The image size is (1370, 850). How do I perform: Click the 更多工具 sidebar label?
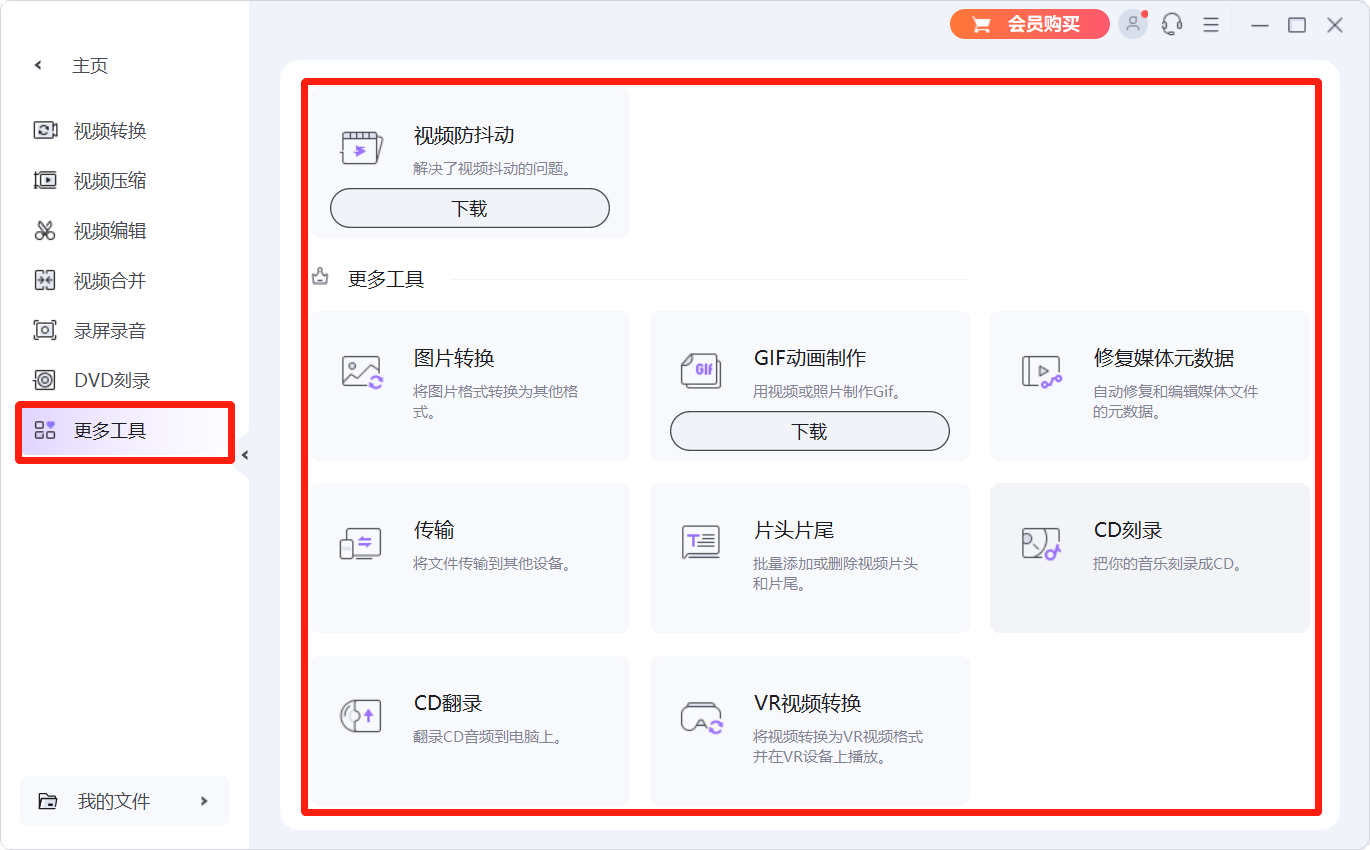pos(110,431)
